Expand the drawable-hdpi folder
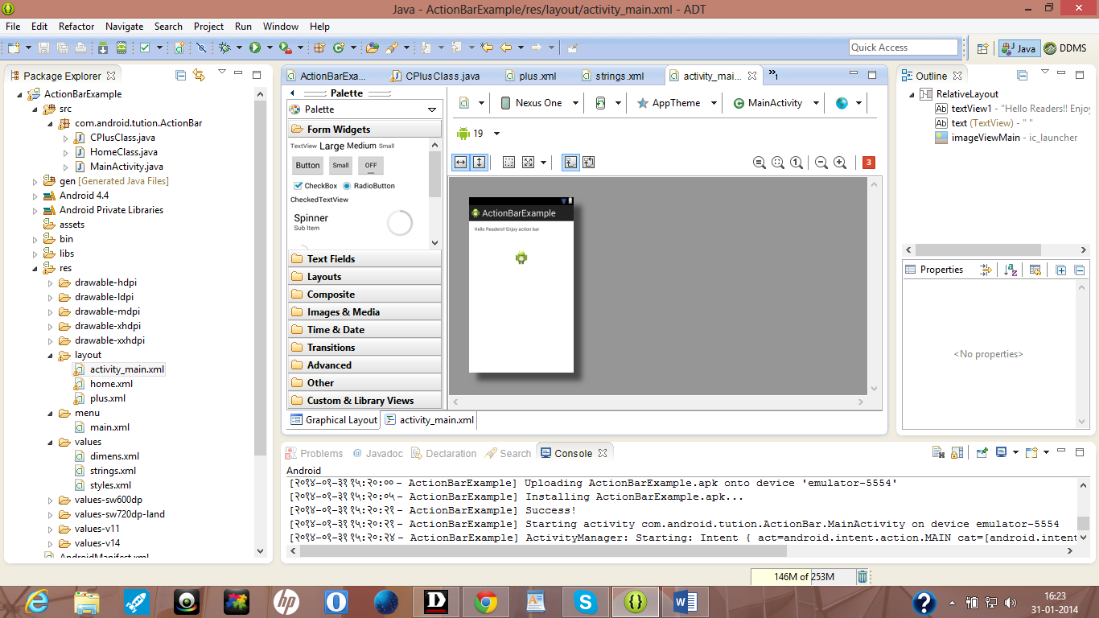 pos(50,283)
